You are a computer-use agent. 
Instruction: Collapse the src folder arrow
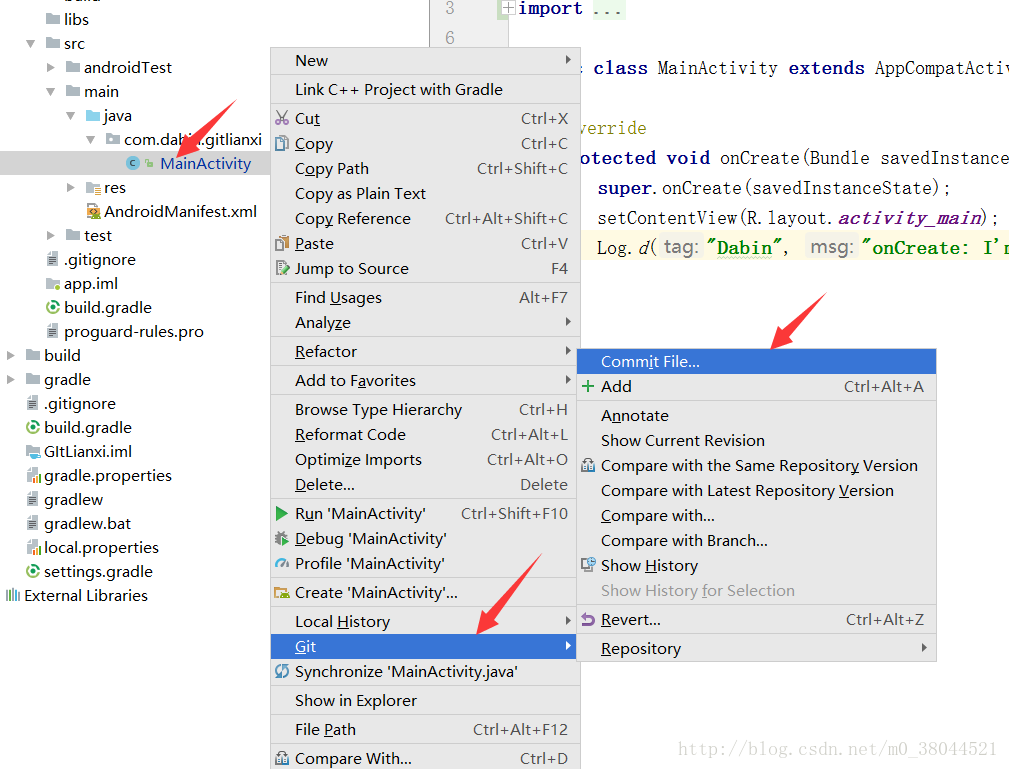[x=30, y=44]
